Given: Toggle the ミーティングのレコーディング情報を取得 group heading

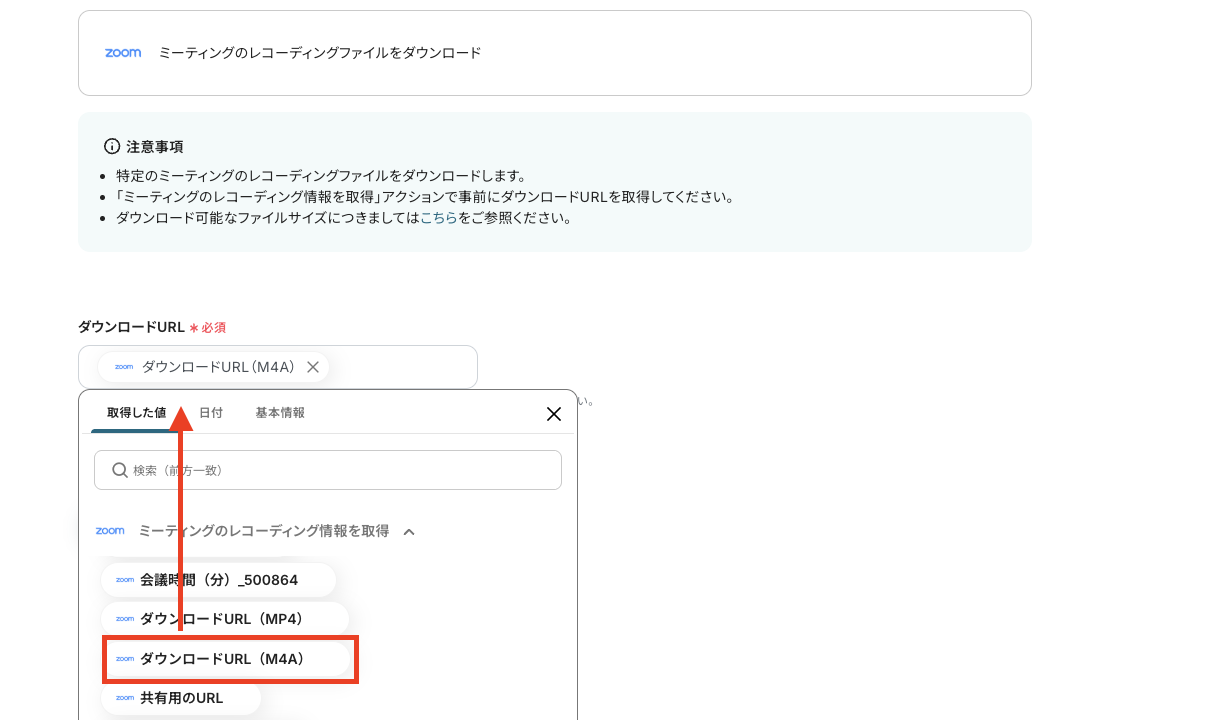Looking at the screenshot, I should [x=263, y=531].
